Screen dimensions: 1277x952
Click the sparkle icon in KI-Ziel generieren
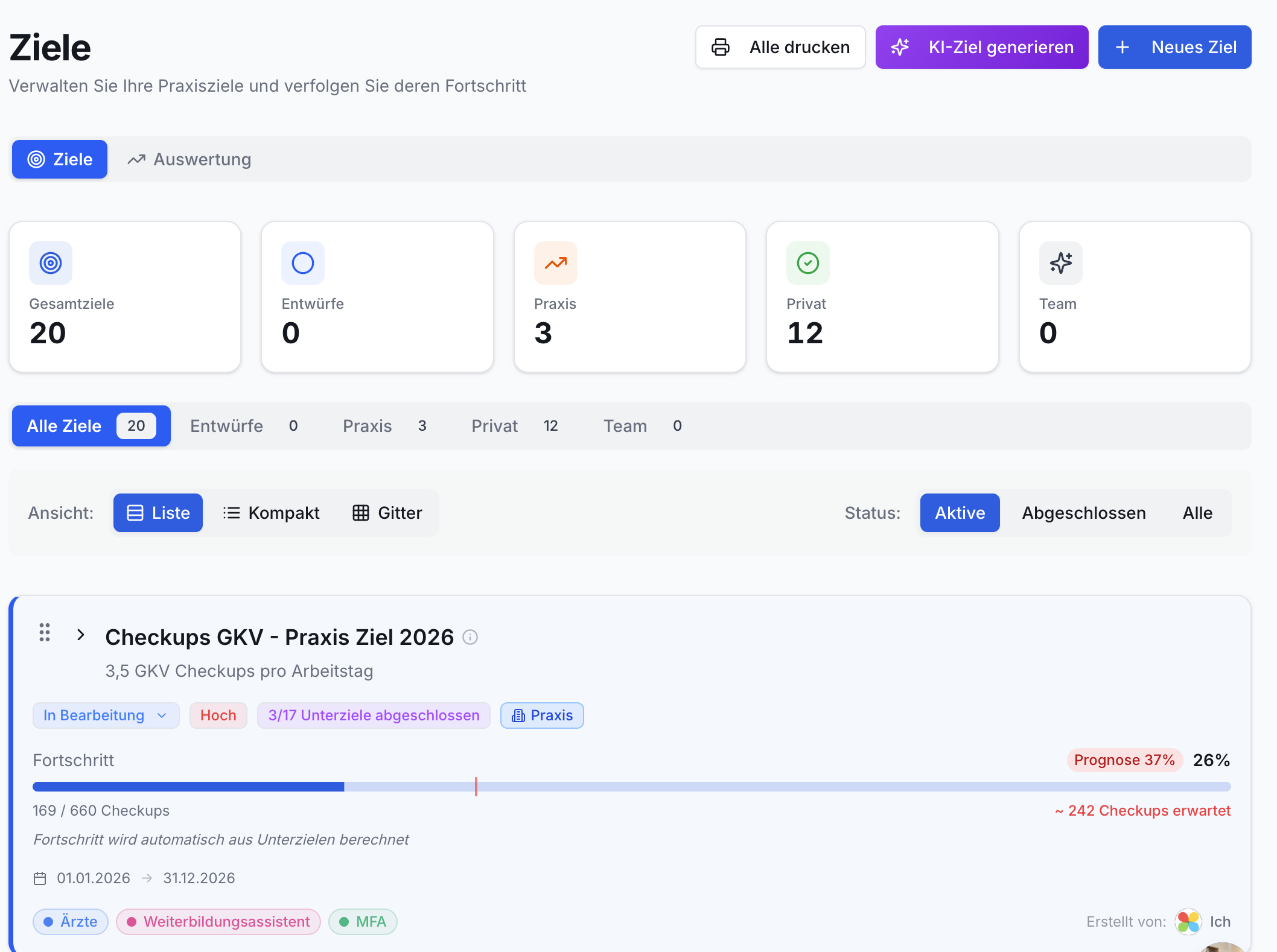[x=900, y=47]
